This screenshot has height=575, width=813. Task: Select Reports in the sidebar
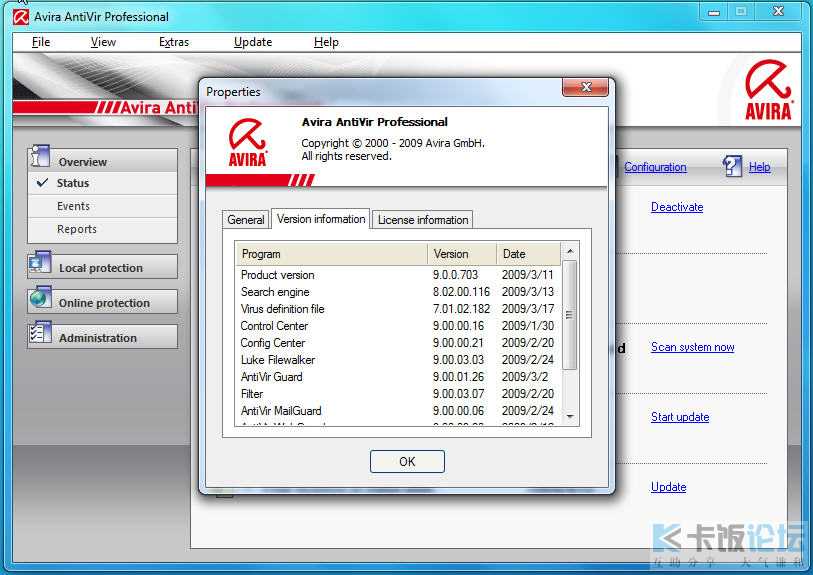103,229
